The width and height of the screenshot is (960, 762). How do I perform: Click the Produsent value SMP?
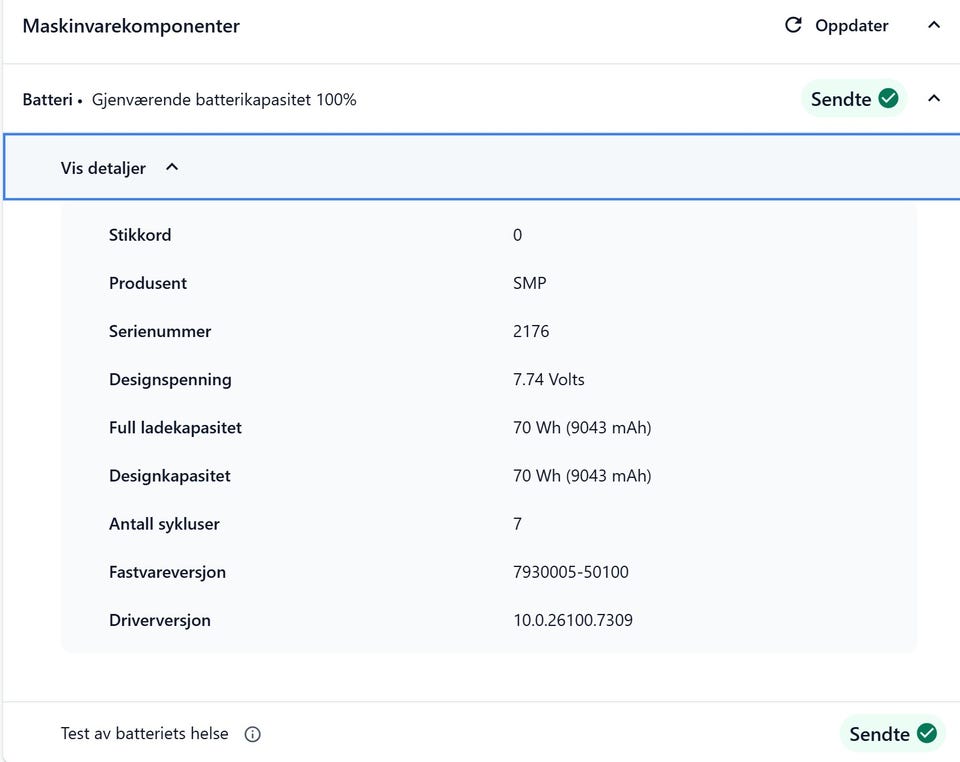click(529, 283)
